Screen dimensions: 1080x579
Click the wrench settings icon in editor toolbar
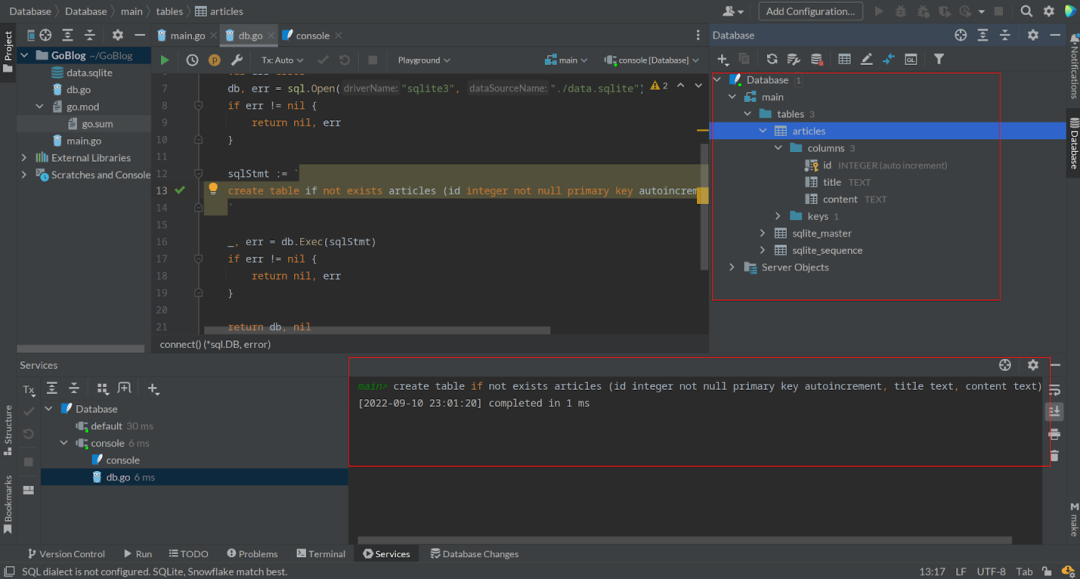click(x=237, y=60)
